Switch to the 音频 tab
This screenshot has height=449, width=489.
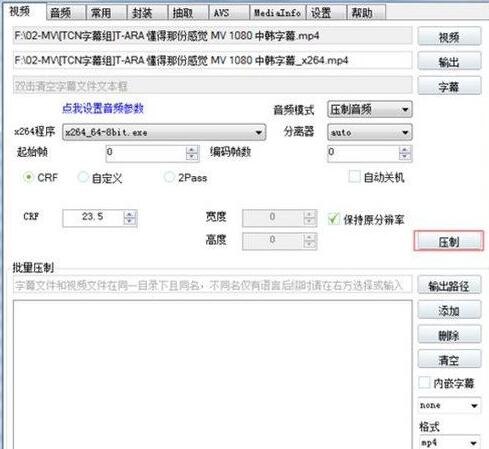pyautogui.click(x=66, y=13)
